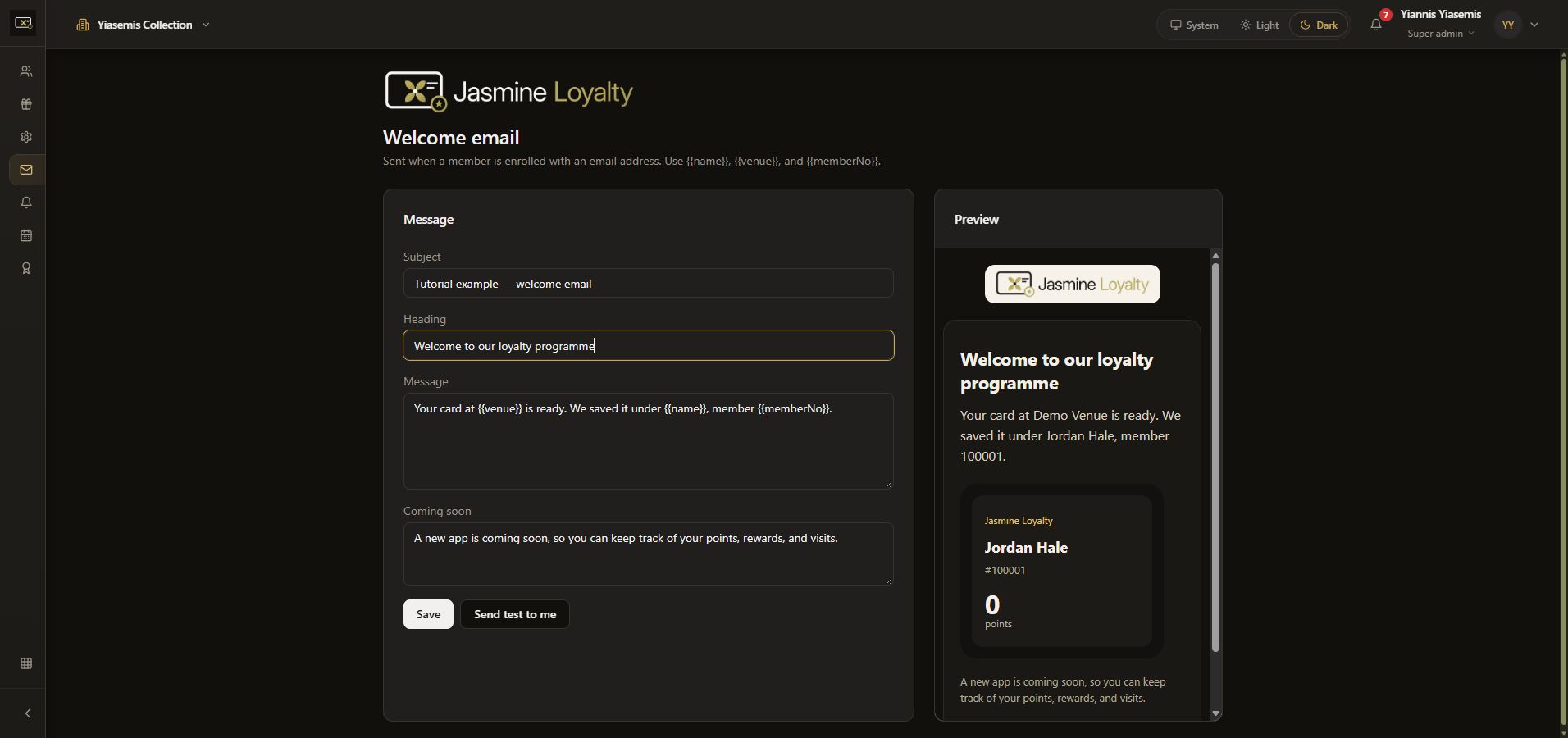Image resolution: width=1568 pixels, height=738 pixels.
Task: Open the bell icon in left sidebar
Action: [x=26, y=203]
